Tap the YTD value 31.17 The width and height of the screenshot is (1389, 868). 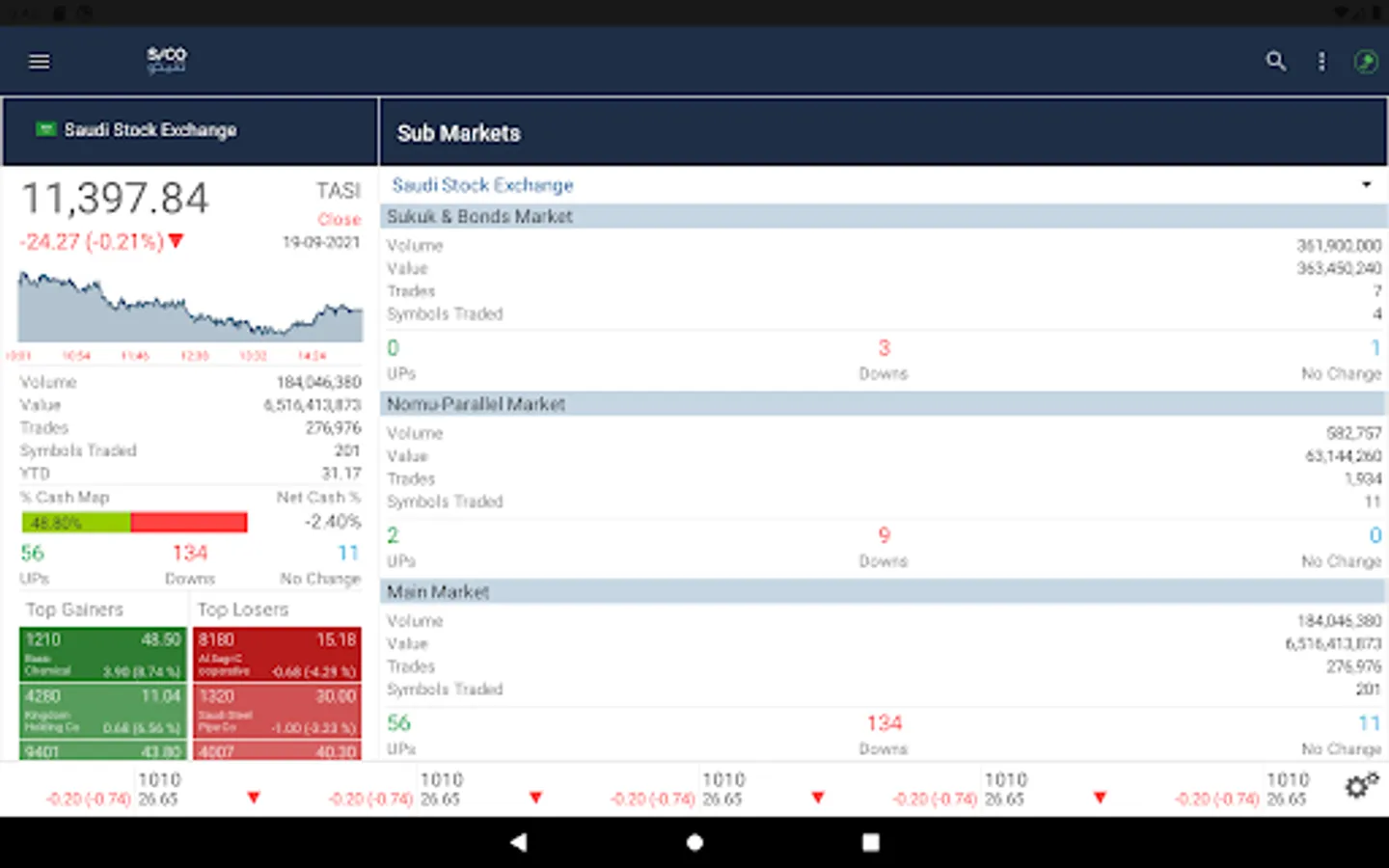point(341,474)
